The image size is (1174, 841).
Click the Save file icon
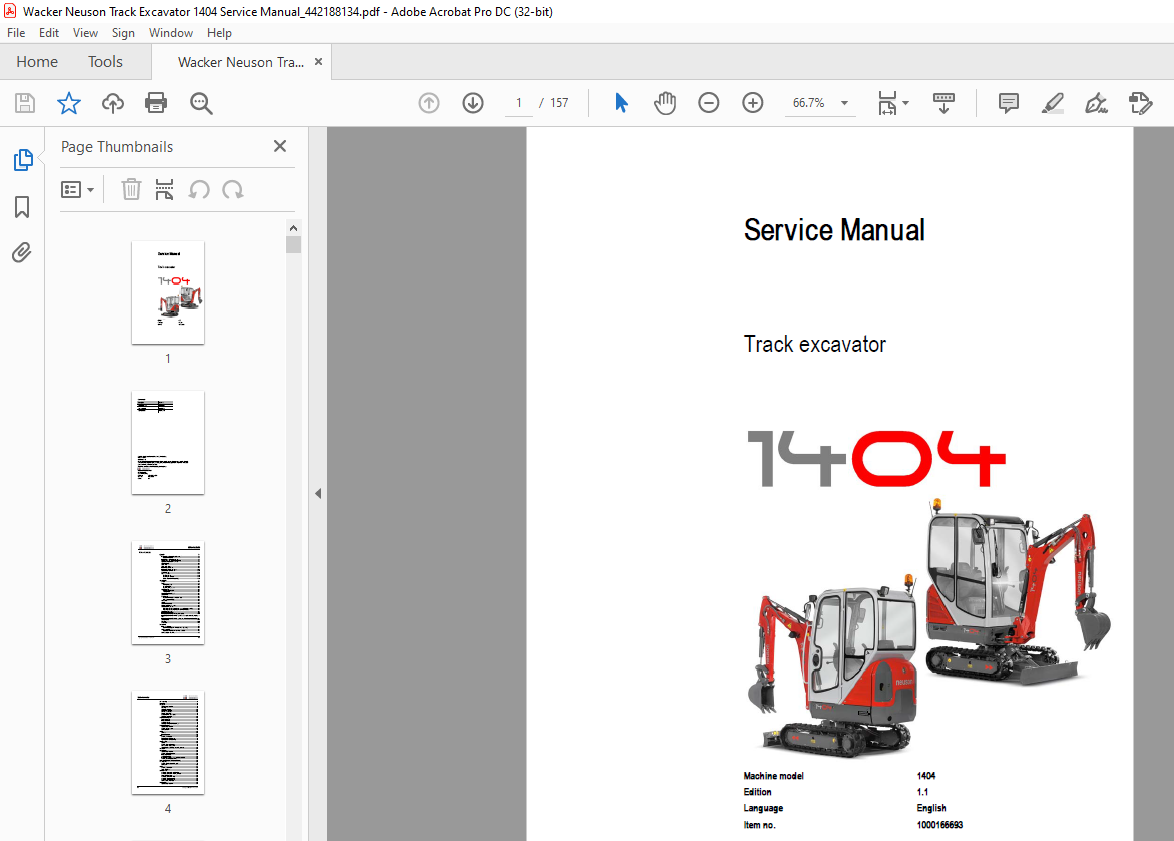[25, 103]
